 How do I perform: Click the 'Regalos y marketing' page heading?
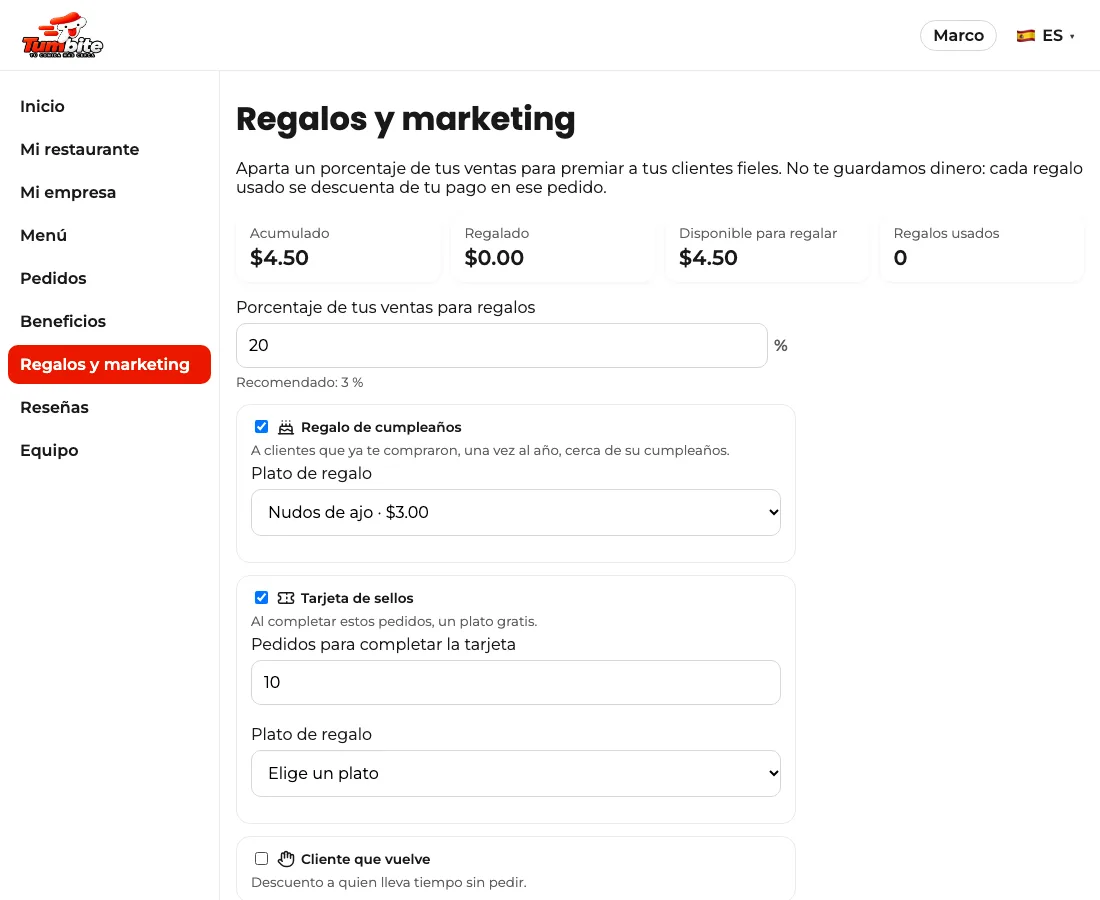point(405,119)
